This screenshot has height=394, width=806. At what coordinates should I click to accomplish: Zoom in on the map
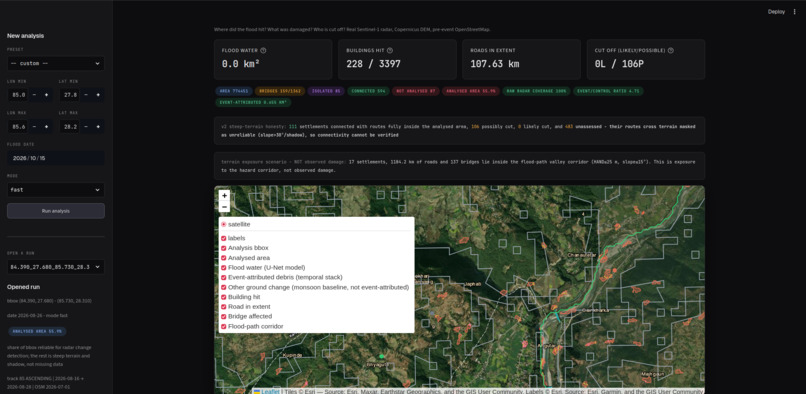pyautogui.click(x=224, y=195)
